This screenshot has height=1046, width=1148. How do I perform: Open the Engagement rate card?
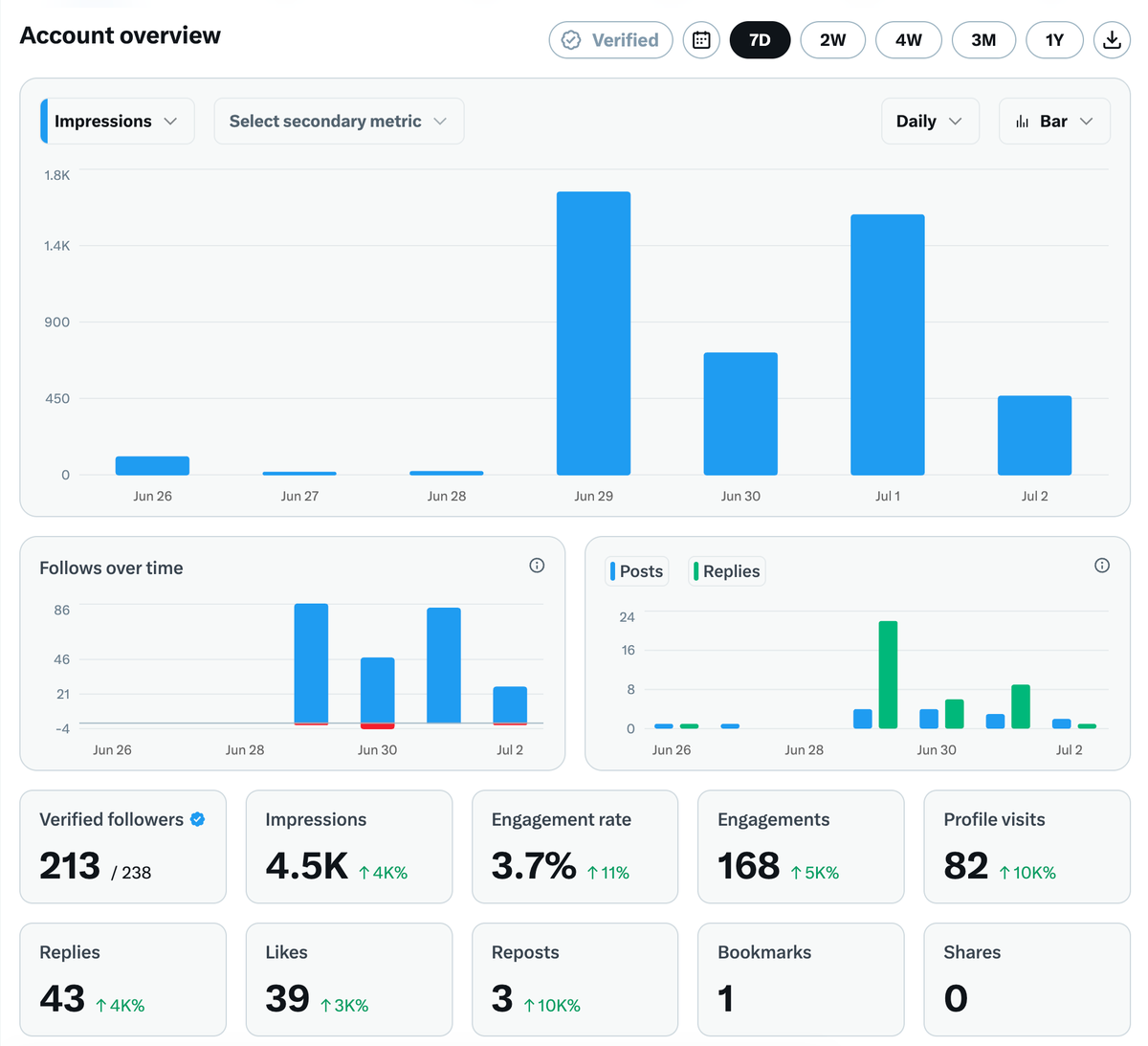(x=575, y=847)
